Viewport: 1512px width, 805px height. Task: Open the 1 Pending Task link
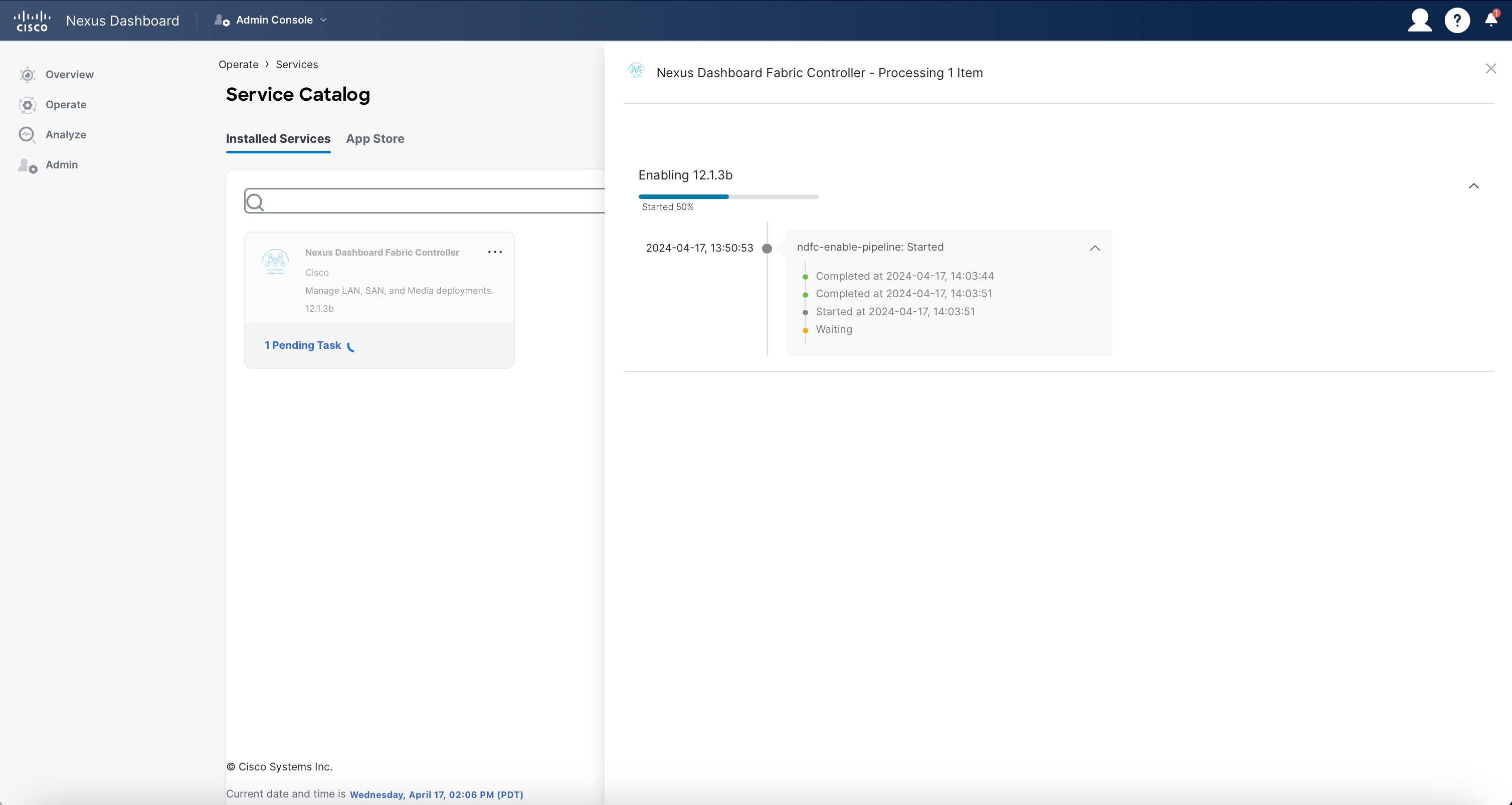point(302,345)
